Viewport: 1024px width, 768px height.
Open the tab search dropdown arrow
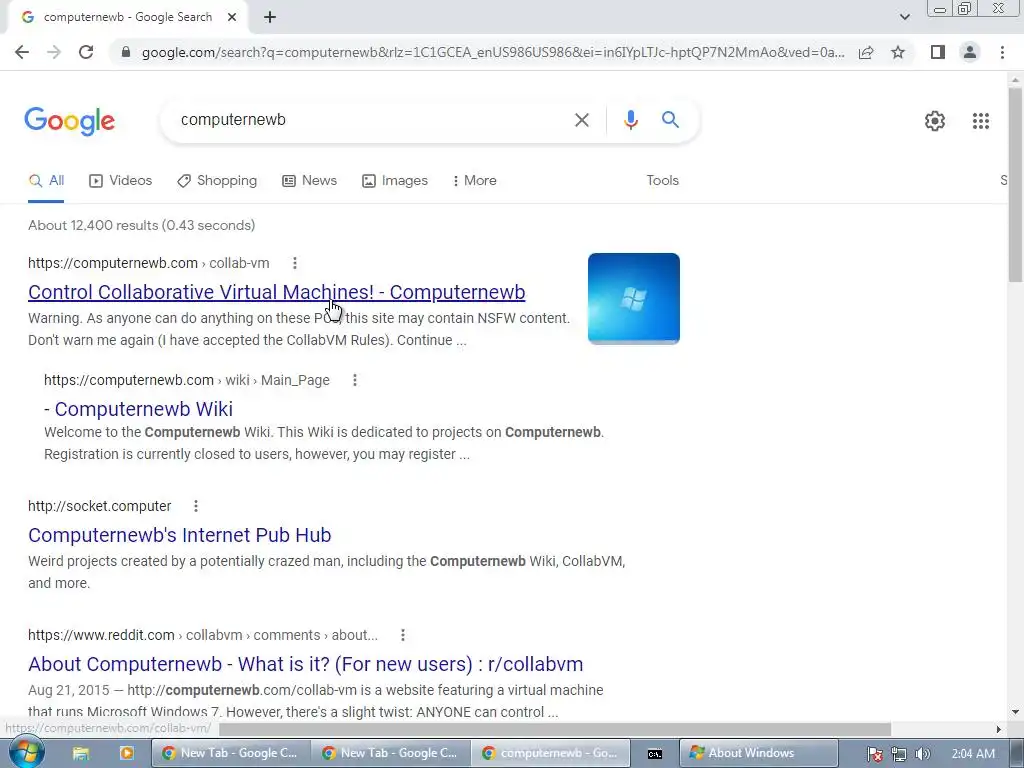904,17
